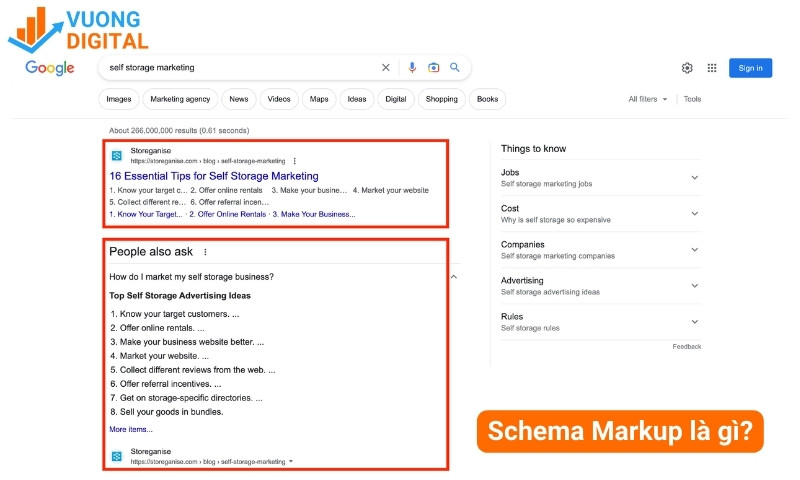The height and width of the screenshot is (480, 800).
Task: Open Google settings gear icon
Action: pyautogui.click(x=687, y=68)
